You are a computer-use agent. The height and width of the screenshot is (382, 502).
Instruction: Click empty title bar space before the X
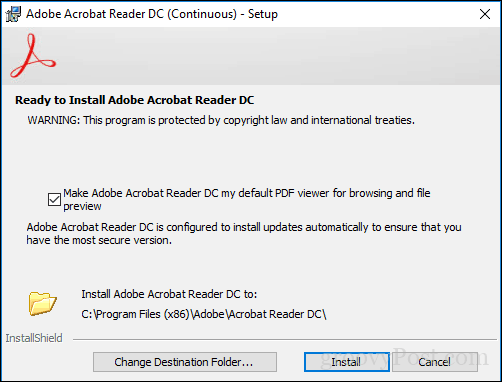tap(377, 14)
